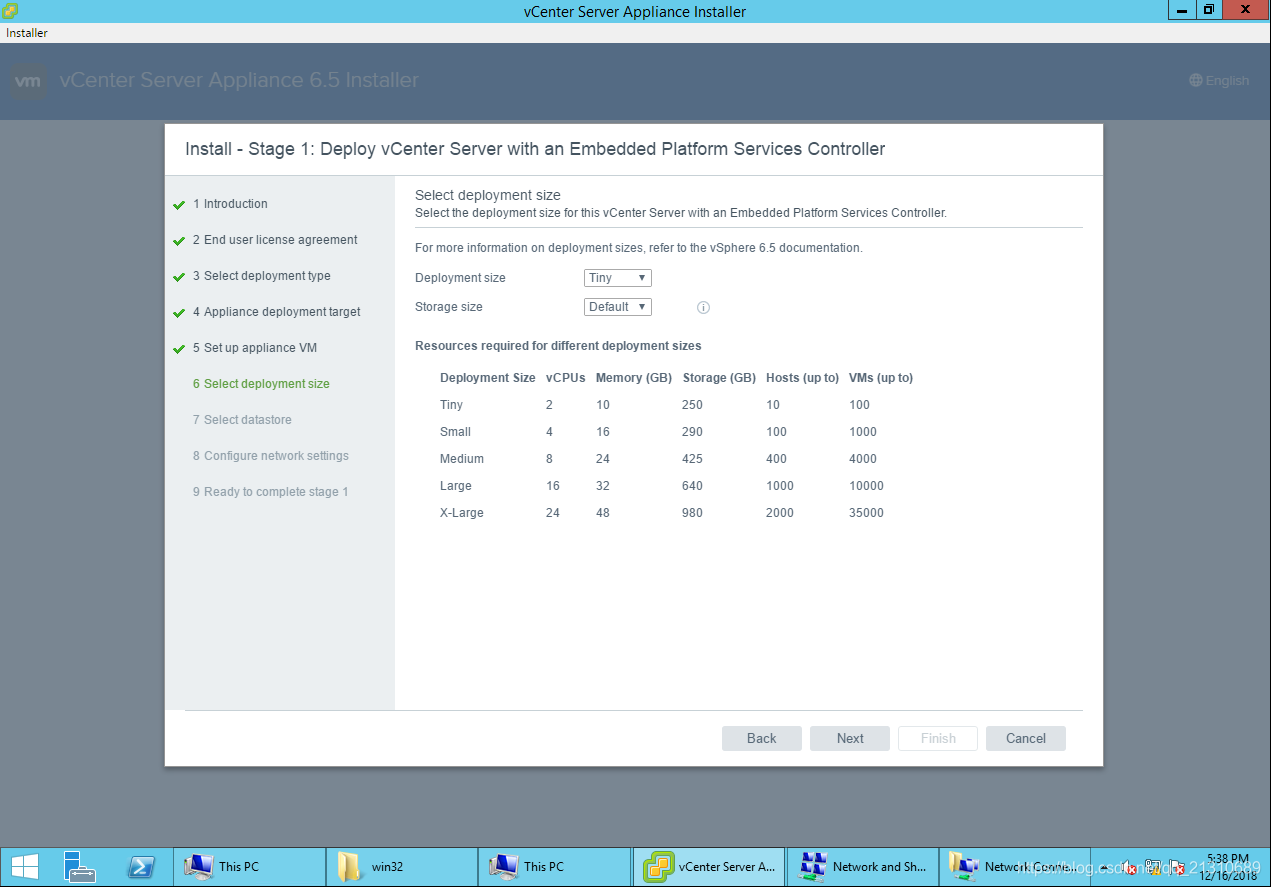The width and height of the screenshot is (1271, 887).
Task: Activate vCenter Server Appliance taskbar item
Action: [x=709, y=866]
